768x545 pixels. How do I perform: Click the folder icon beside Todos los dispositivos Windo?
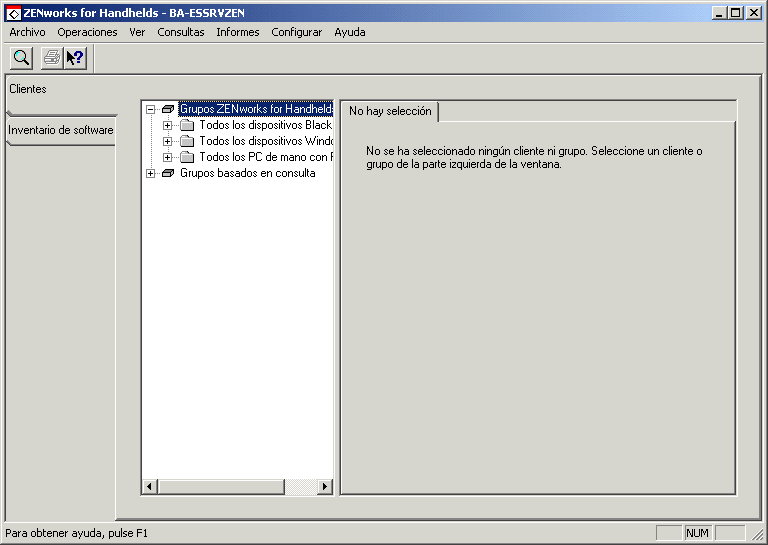click(x=187, y=142)
